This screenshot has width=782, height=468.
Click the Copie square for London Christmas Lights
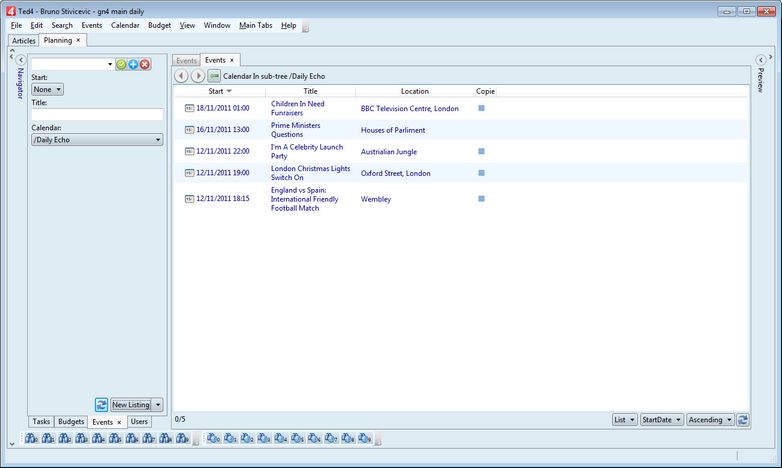click(481, 173)
